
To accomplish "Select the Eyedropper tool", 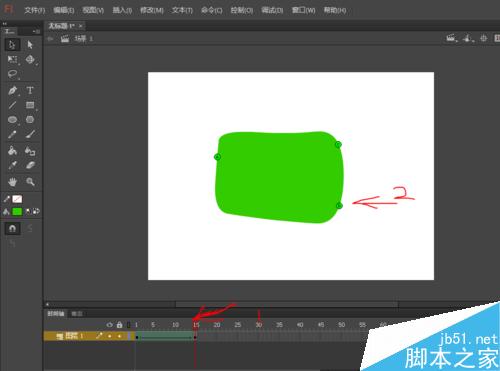I will (12, 166).
